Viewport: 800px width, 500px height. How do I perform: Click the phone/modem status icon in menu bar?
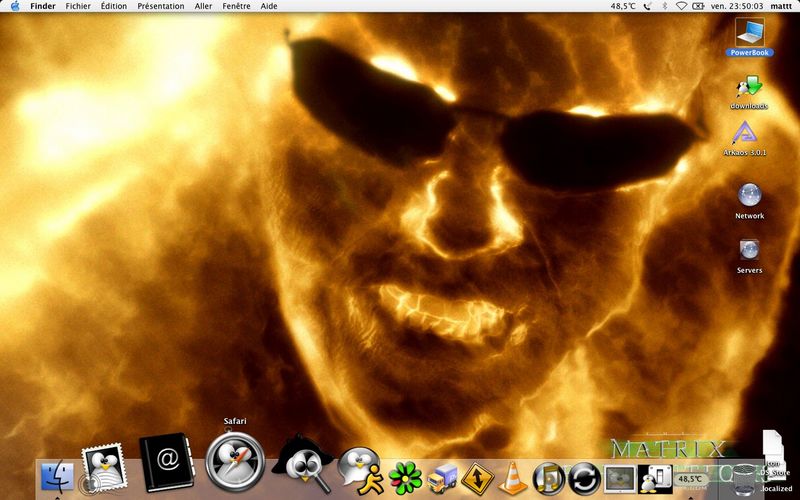tap(647, 6)
